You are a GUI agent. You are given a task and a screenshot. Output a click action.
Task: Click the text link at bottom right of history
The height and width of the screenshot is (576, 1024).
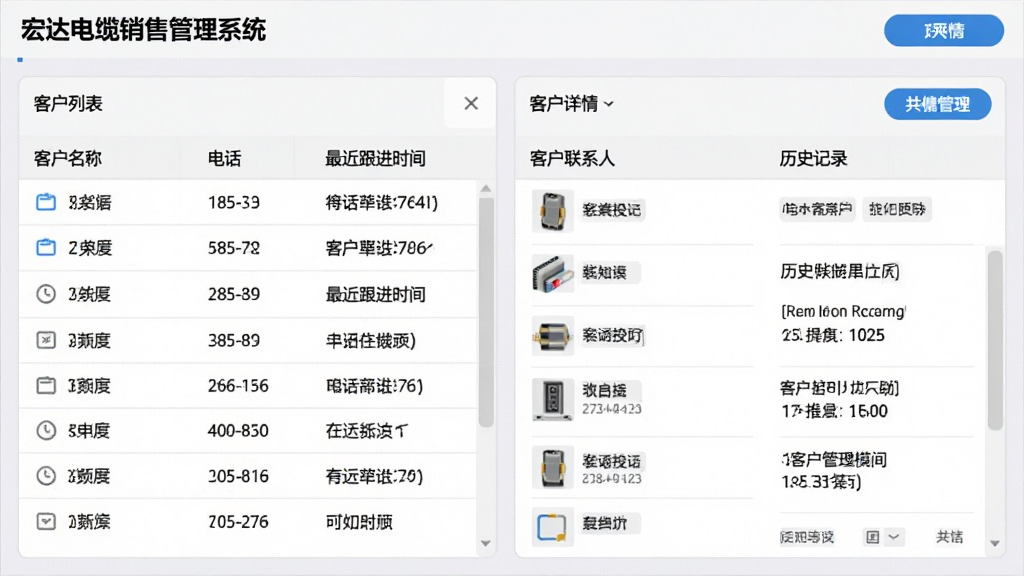949,537
